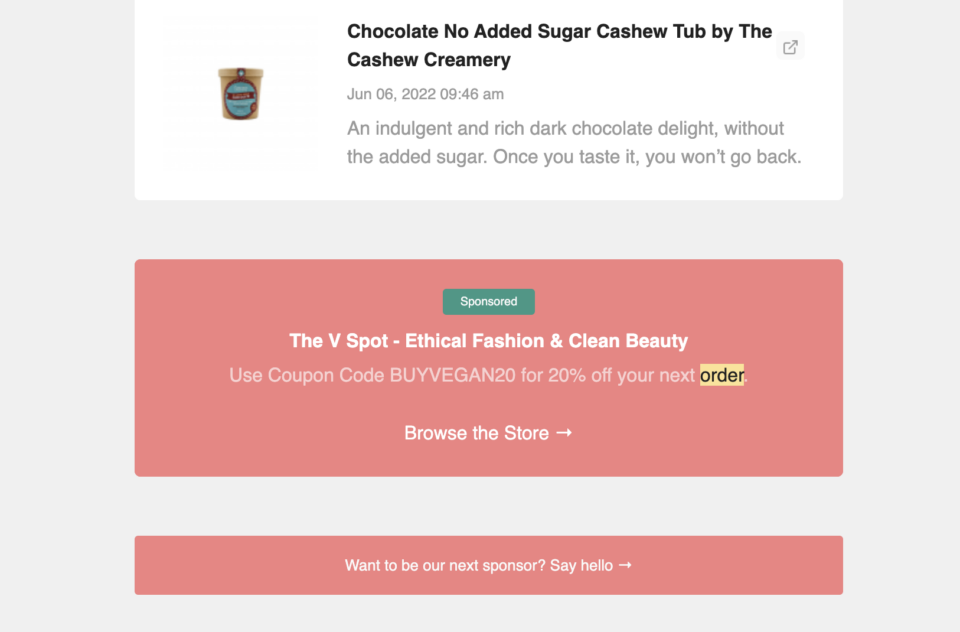The width and height of the screenshot is (960, 632).
Task: Open the external link icon beside product title
Action: click(x=790, y=47)
